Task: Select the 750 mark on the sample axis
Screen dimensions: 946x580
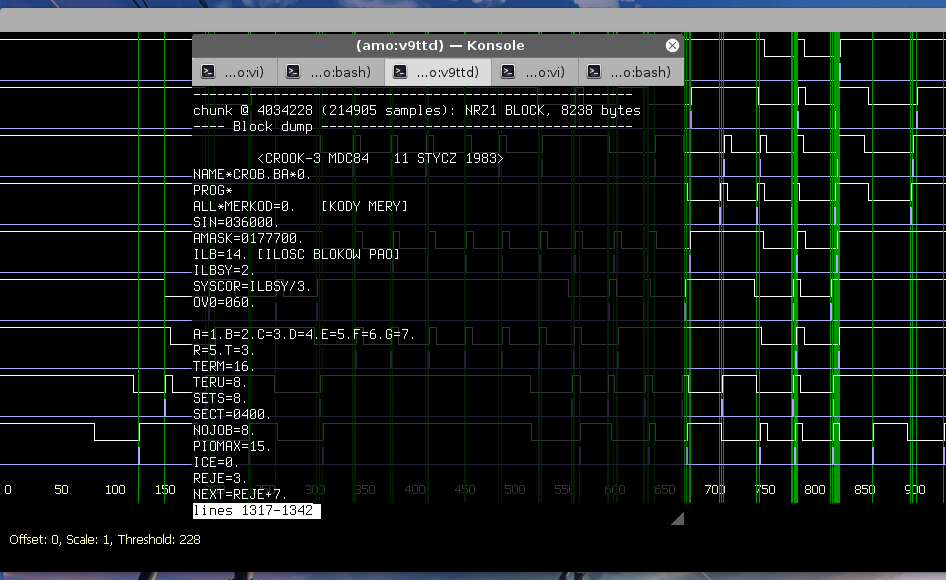Action: [764, 490]
